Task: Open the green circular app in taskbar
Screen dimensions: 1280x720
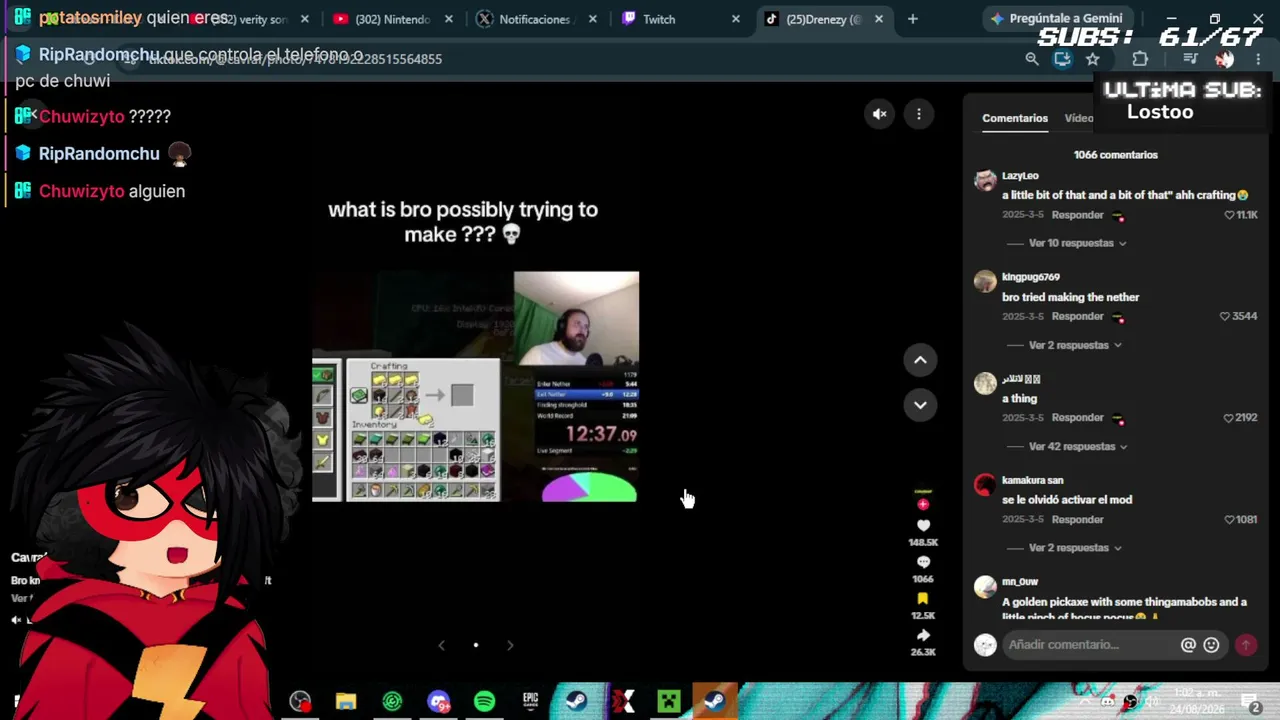Action: [x=392, y=701]
